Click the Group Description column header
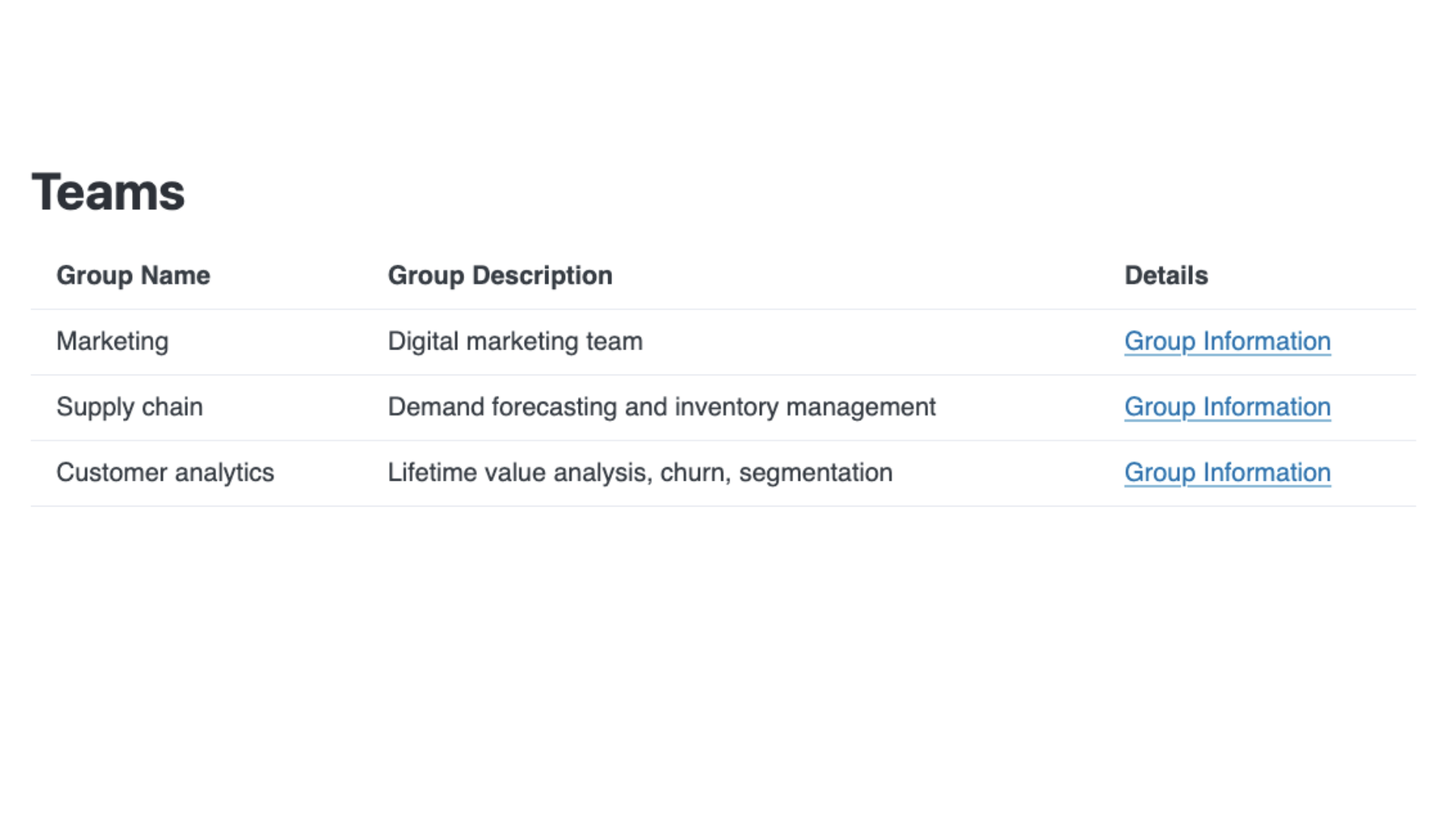The height and width of the screenshot is (819, 1456). tap(500, 275)
